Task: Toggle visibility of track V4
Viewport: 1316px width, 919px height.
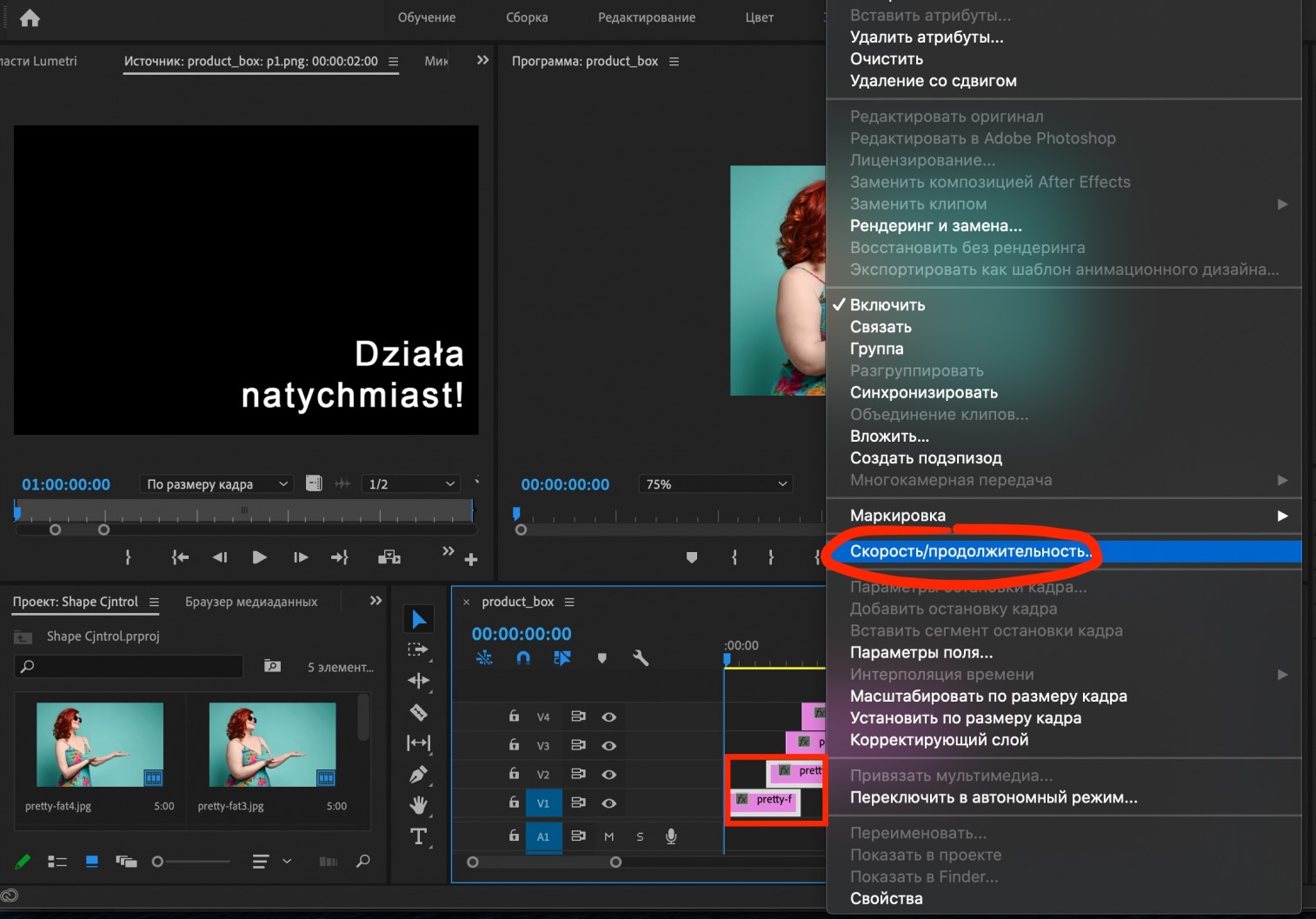Action: (609, 717)
